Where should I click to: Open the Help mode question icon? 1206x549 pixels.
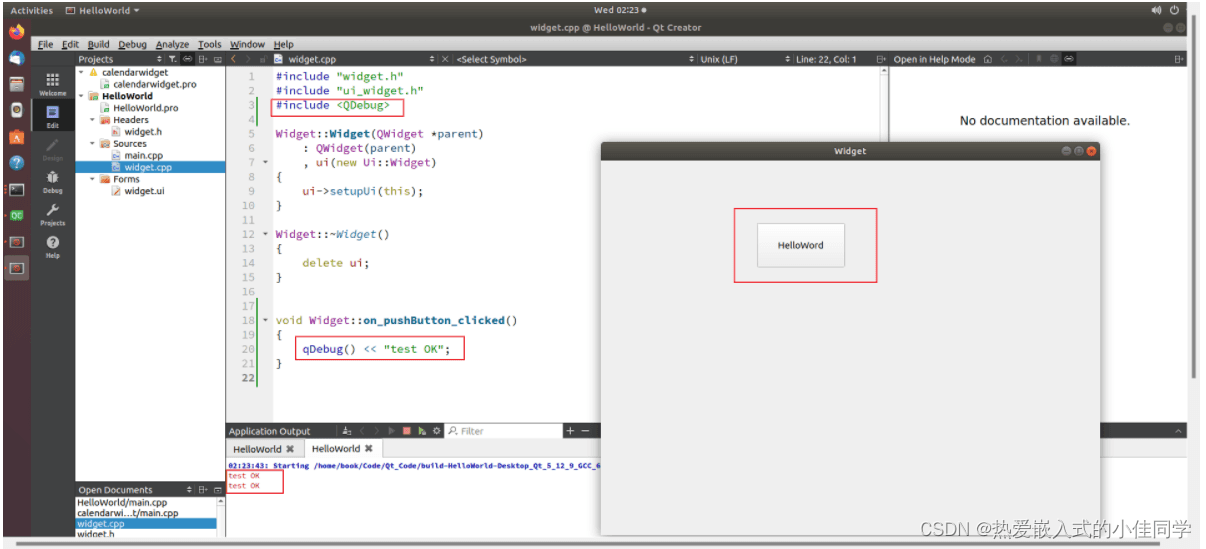coord(52,246)
